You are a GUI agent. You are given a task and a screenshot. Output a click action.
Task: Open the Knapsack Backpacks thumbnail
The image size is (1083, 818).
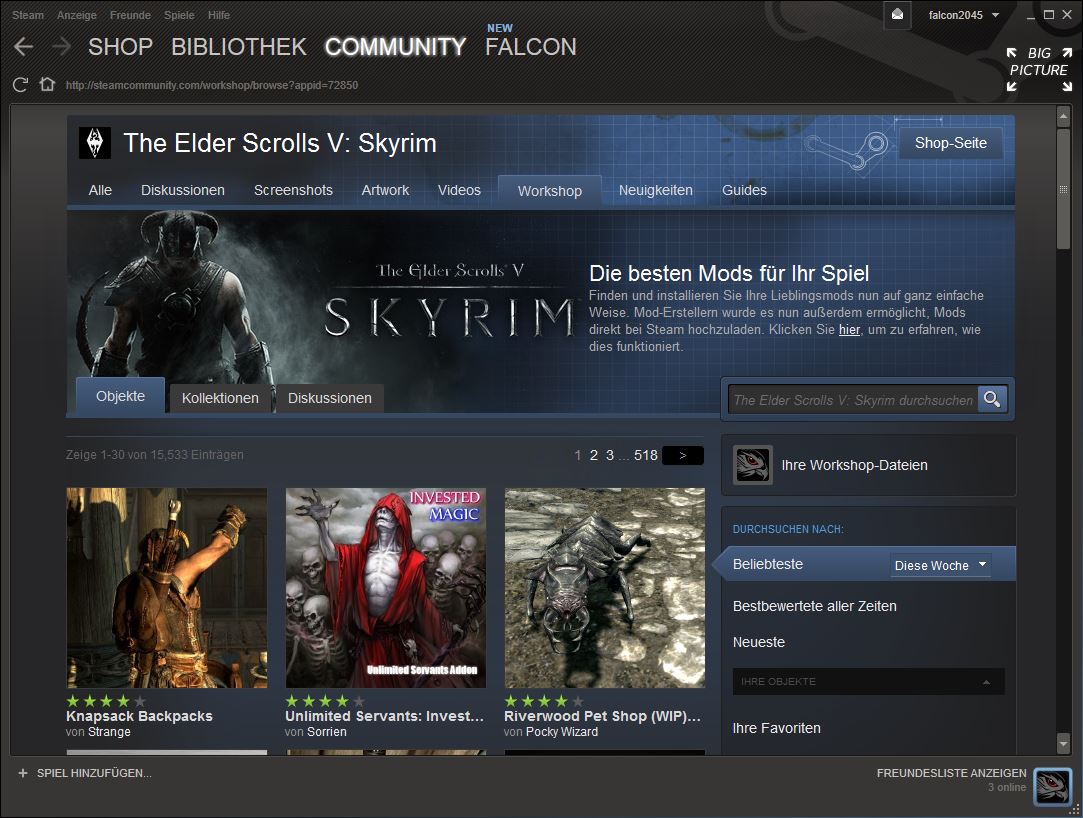166,588
